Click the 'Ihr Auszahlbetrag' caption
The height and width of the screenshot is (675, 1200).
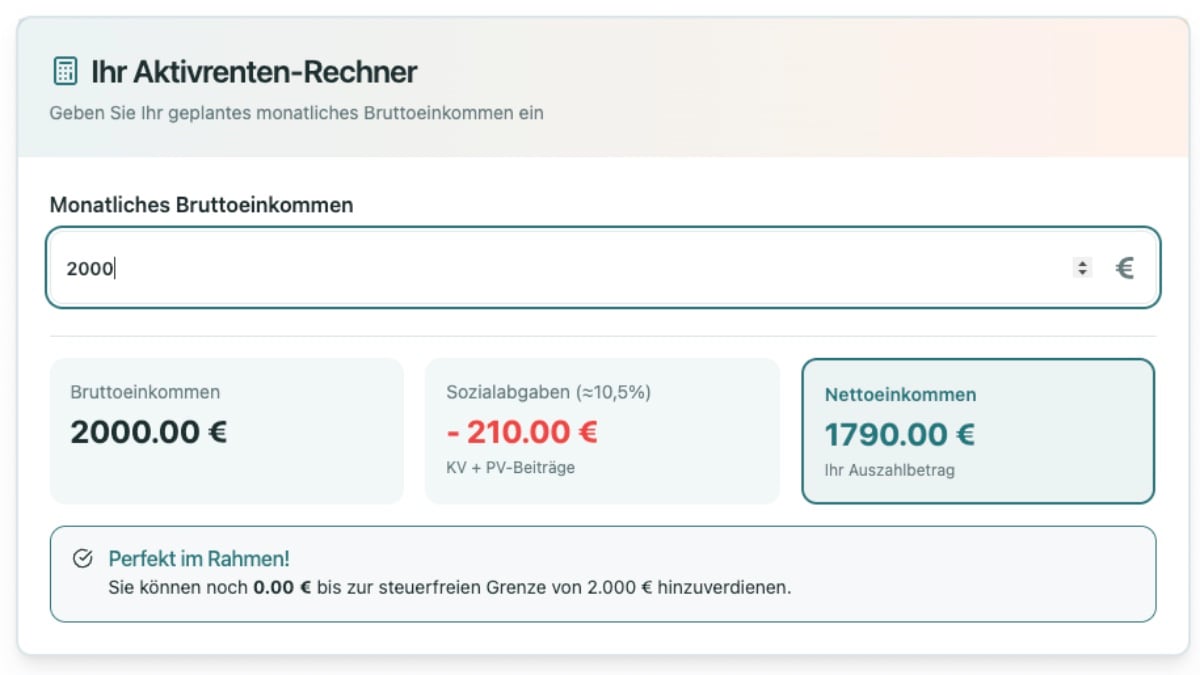(x=889, y=468)
